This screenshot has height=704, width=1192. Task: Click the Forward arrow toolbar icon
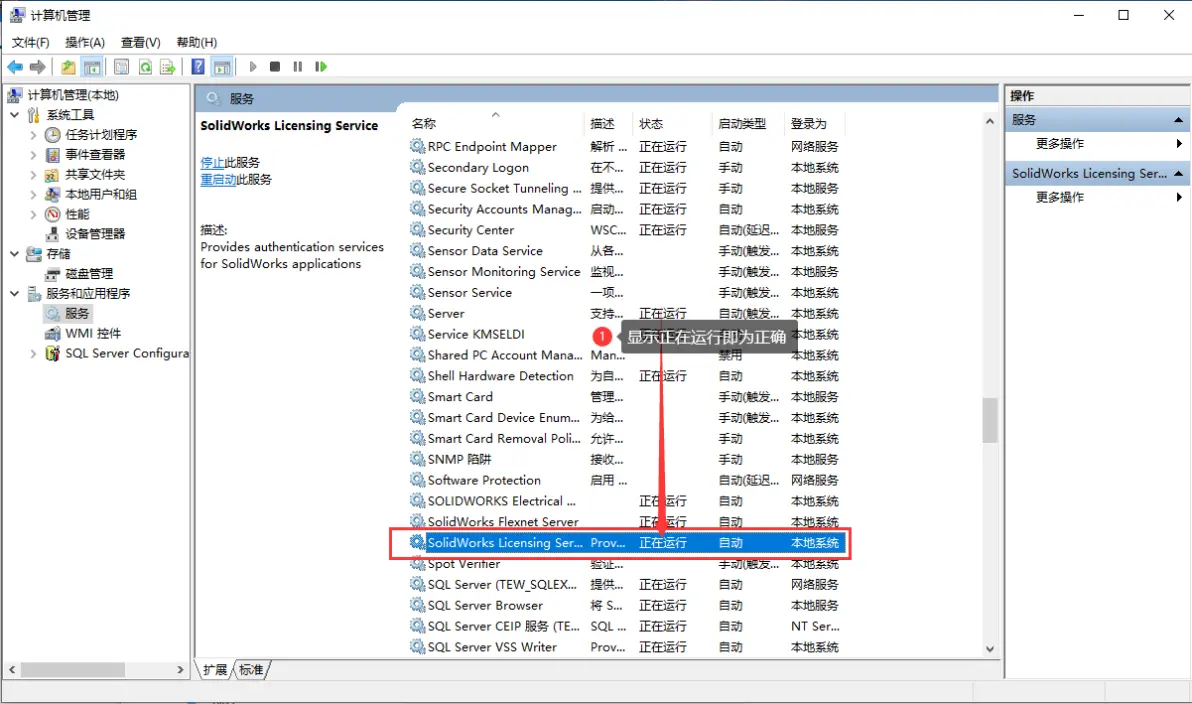tap(37, 67)
